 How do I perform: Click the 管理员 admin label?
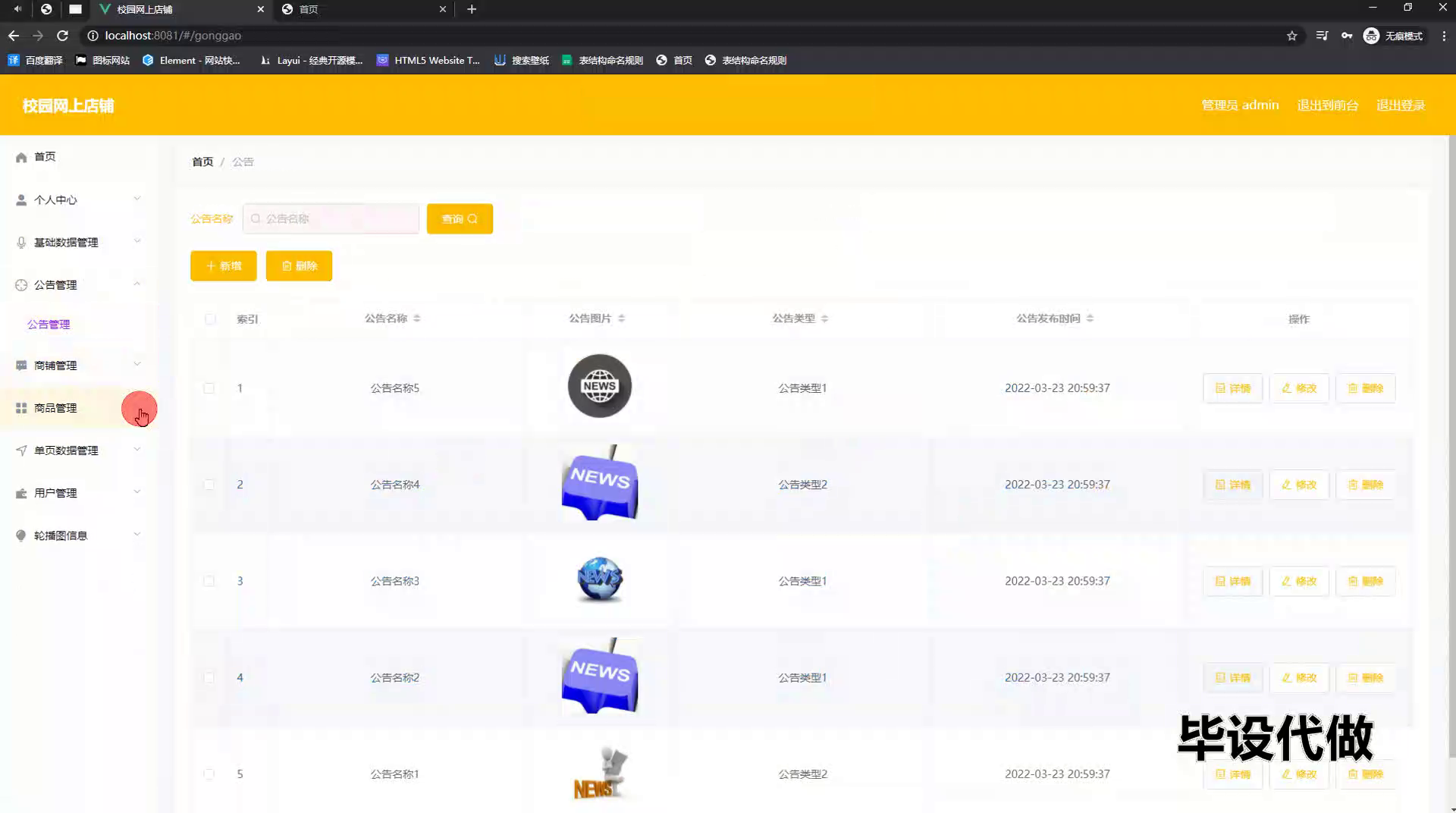(x=1240, y=105)
